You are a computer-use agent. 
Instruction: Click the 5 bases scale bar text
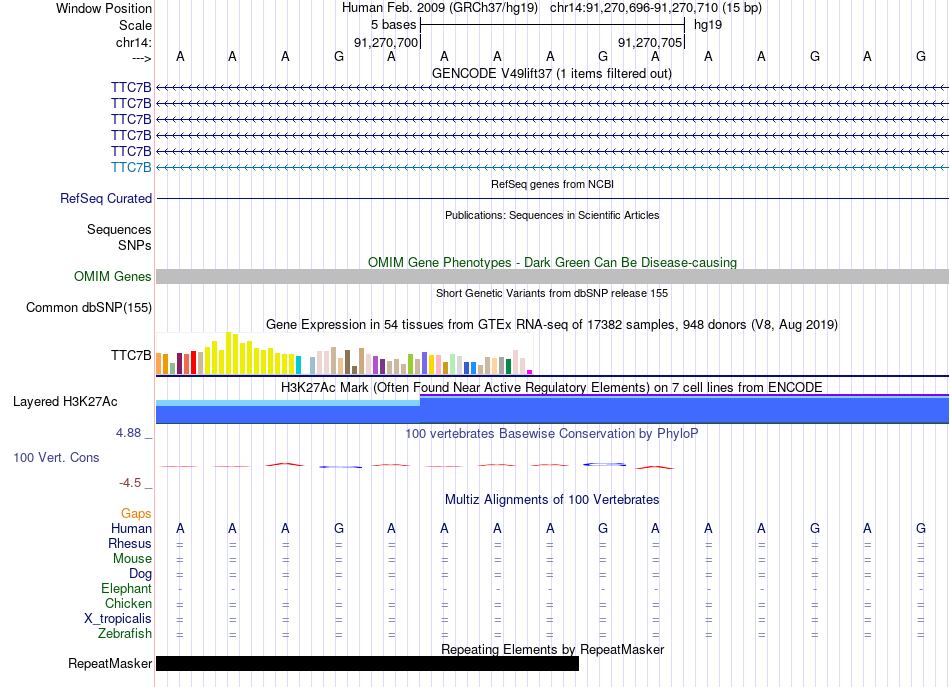point(394,25)
